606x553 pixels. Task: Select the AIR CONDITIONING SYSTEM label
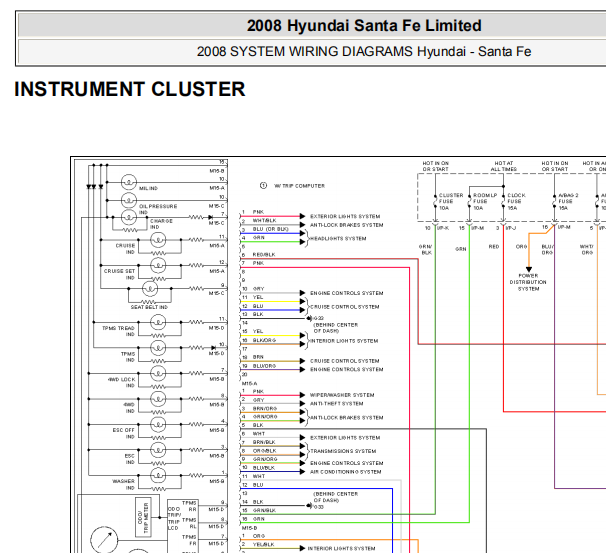346,472
